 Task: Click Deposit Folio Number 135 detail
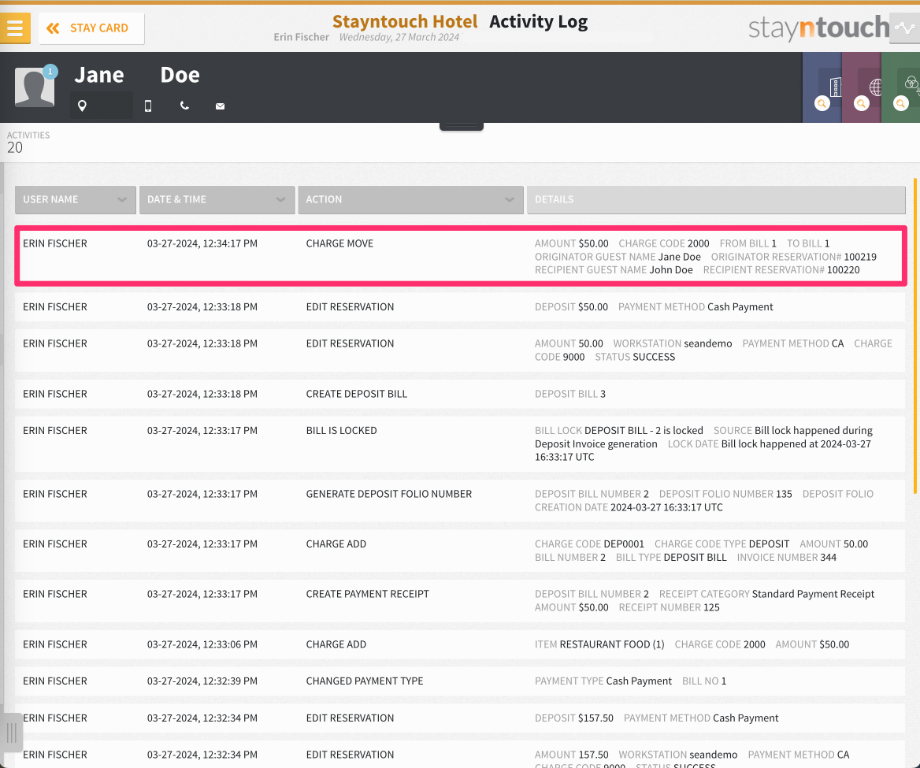726,494
